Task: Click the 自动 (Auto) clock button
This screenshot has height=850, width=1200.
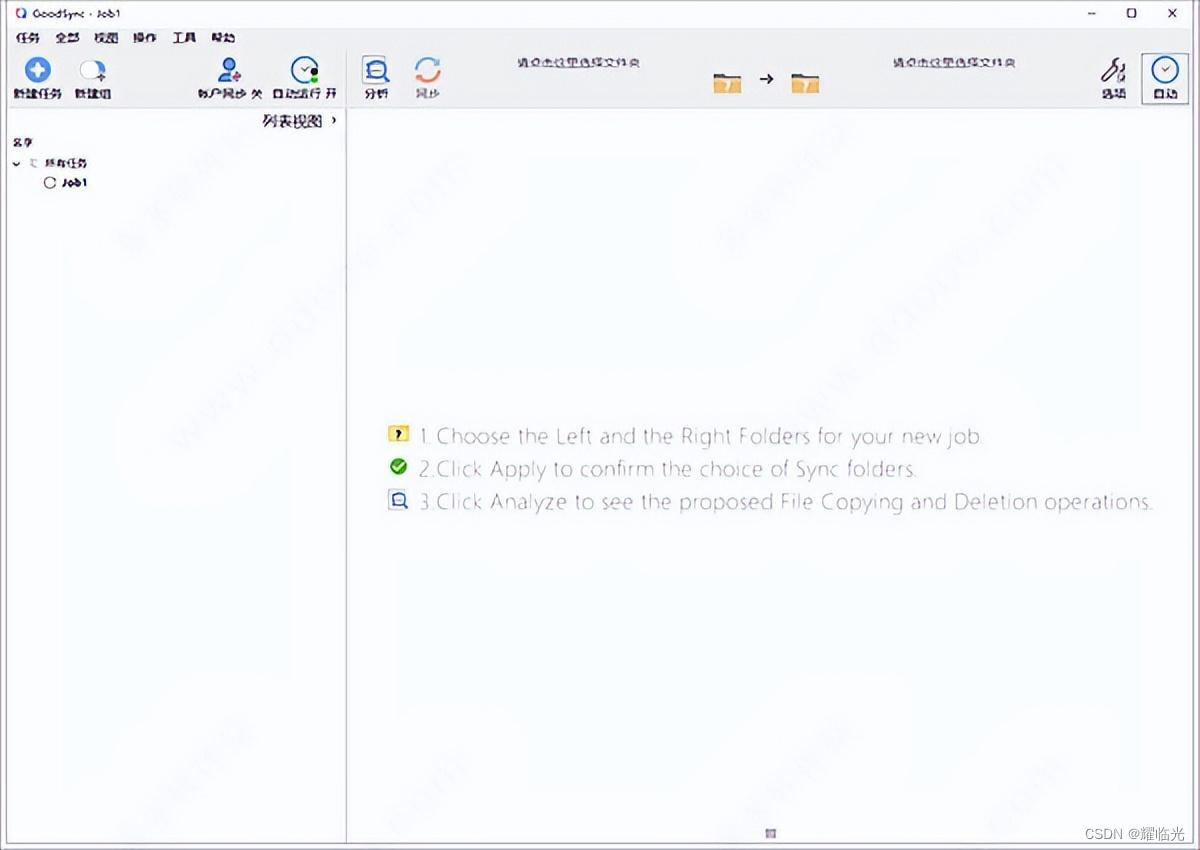Action: click(1164, 78)
